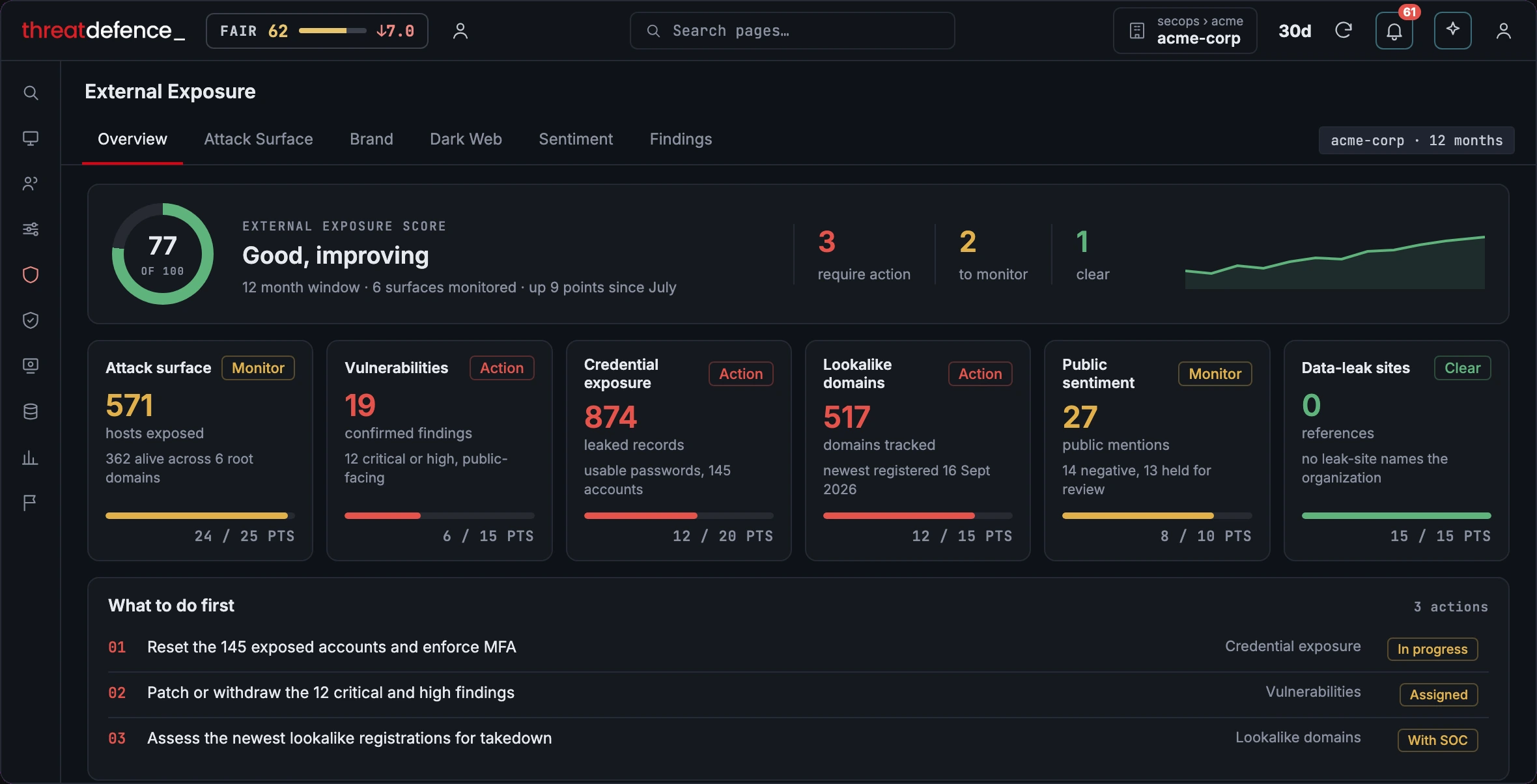Image resolution: width=1537 pixels, height=784 pixels.
Task: Open the flag icon in the sidebar
Action: click(31, 503)
